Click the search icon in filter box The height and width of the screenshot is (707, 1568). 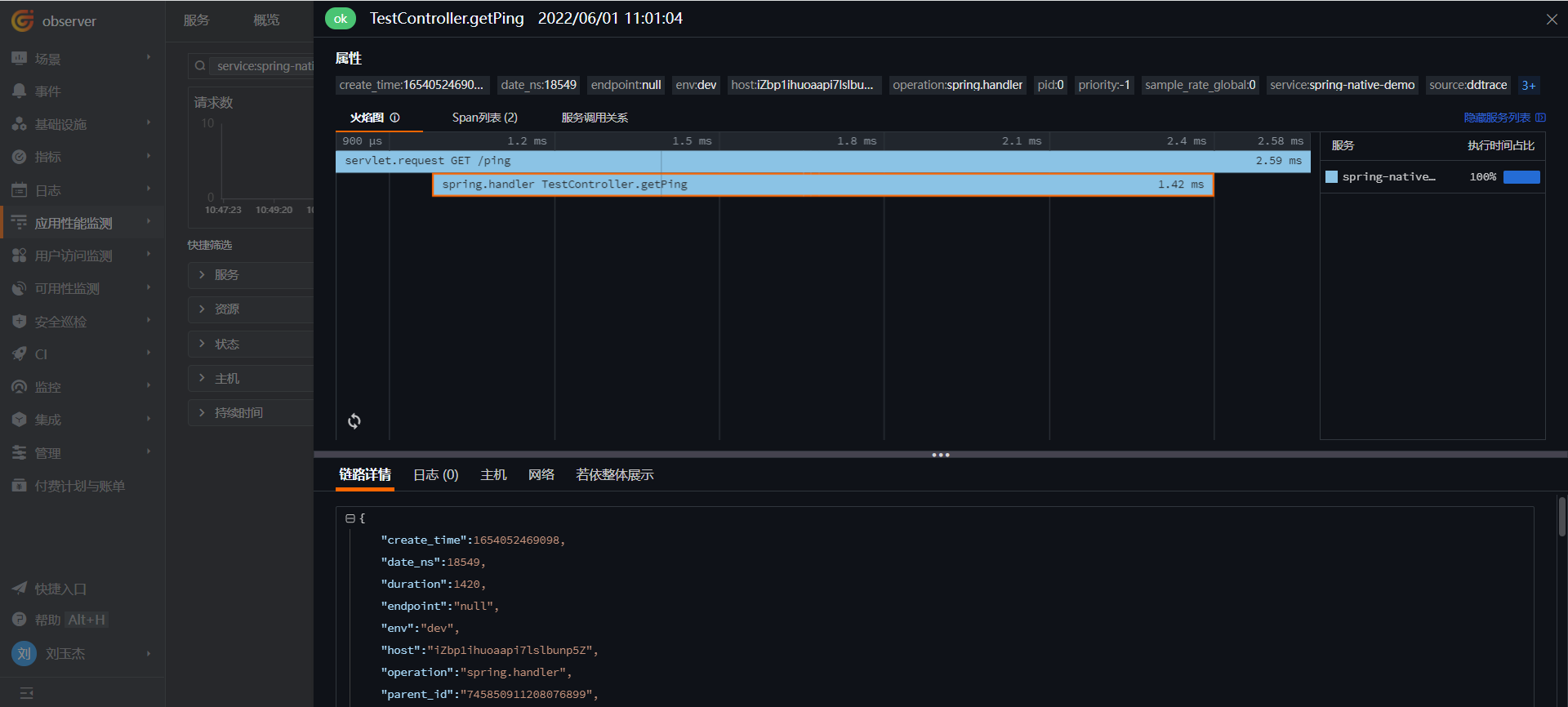click(200, 66)
